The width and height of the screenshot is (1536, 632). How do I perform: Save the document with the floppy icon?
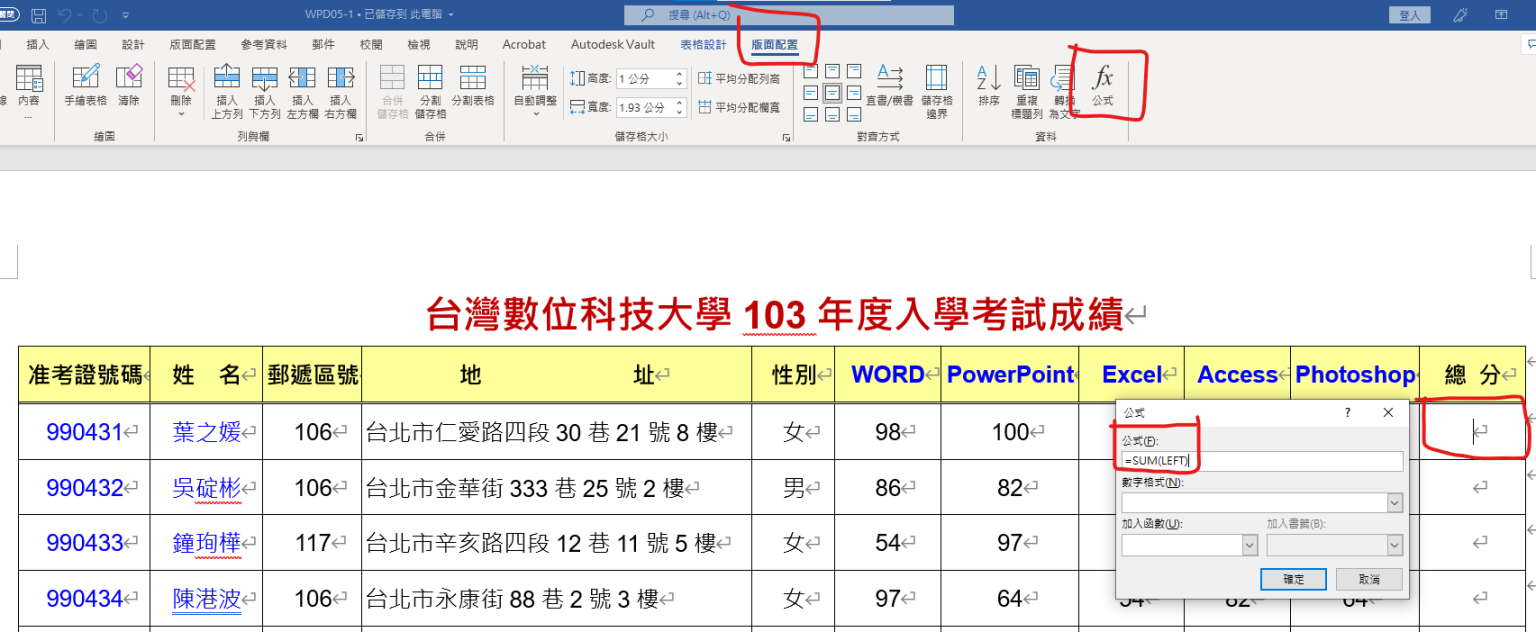(39, 15)
